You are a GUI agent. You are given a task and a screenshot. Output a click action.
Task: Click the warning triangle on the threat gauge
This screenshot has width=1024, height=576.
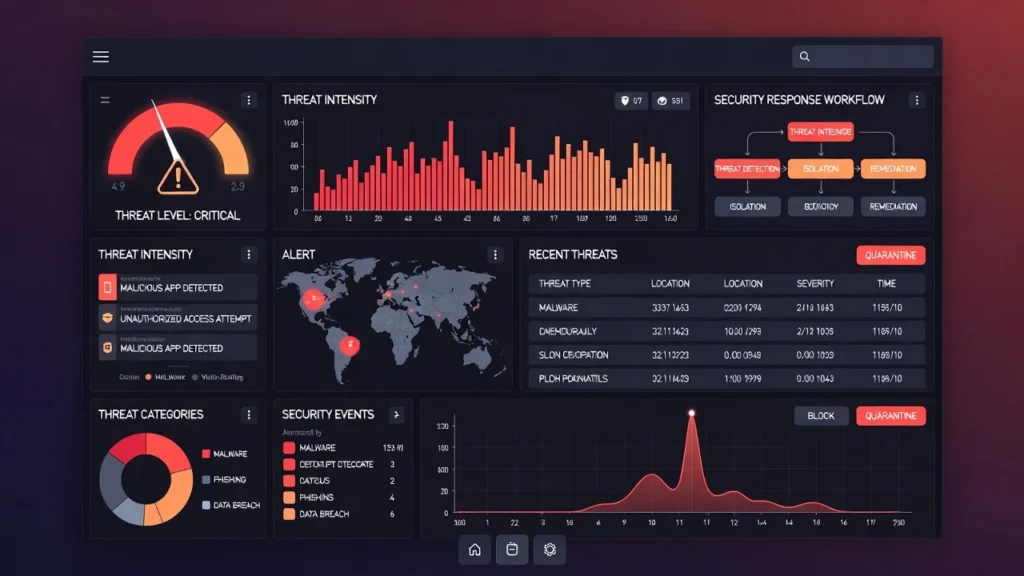point(178,178)
